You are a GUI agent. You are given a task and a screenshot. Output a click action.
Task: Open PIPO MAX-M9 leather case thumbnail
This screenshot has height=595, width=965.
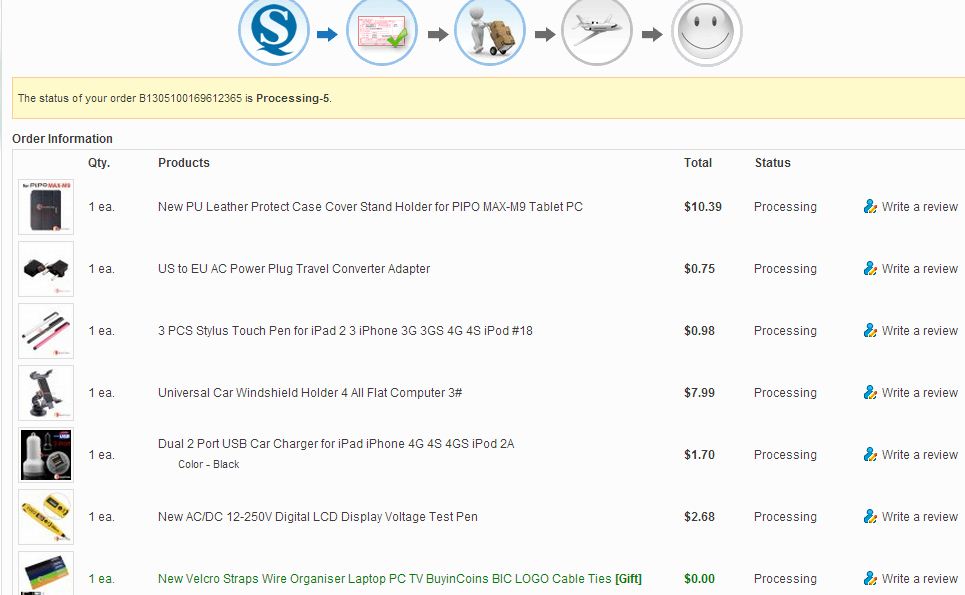pyautogui.click(x=46, y=207)
